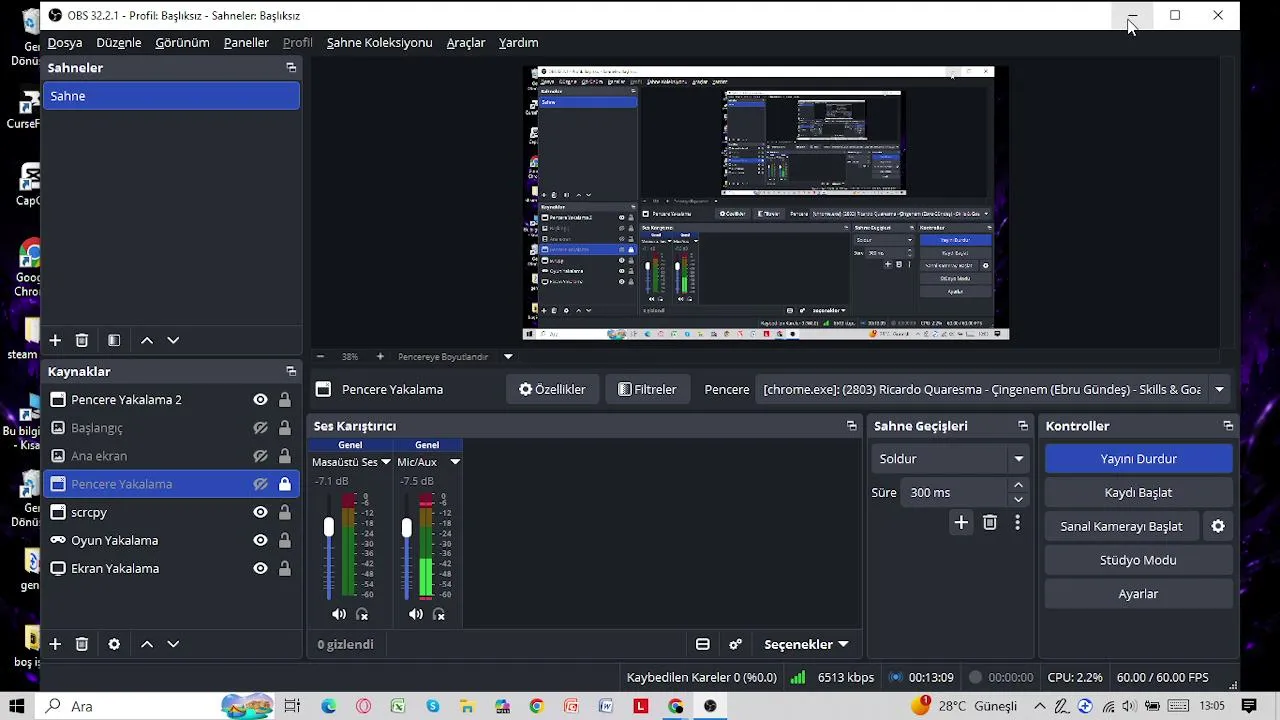The height and width of the screenshot is (720, 1280).
Task: Toggle lock on the scrcpy source
Action: tap(285, 512)
